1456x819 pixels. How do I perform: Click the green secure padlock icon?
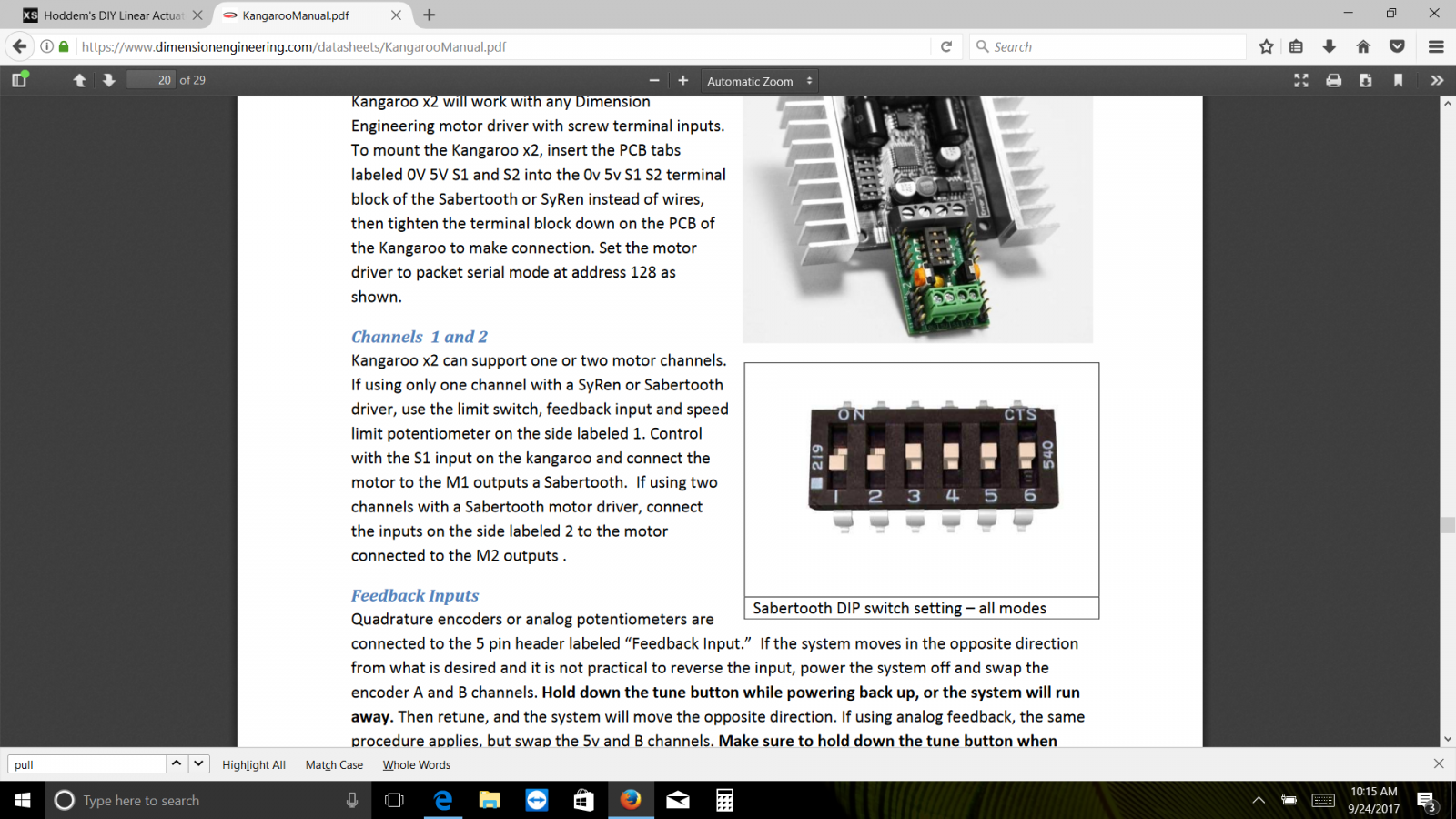pyautogui.click(x=64, y=46)
